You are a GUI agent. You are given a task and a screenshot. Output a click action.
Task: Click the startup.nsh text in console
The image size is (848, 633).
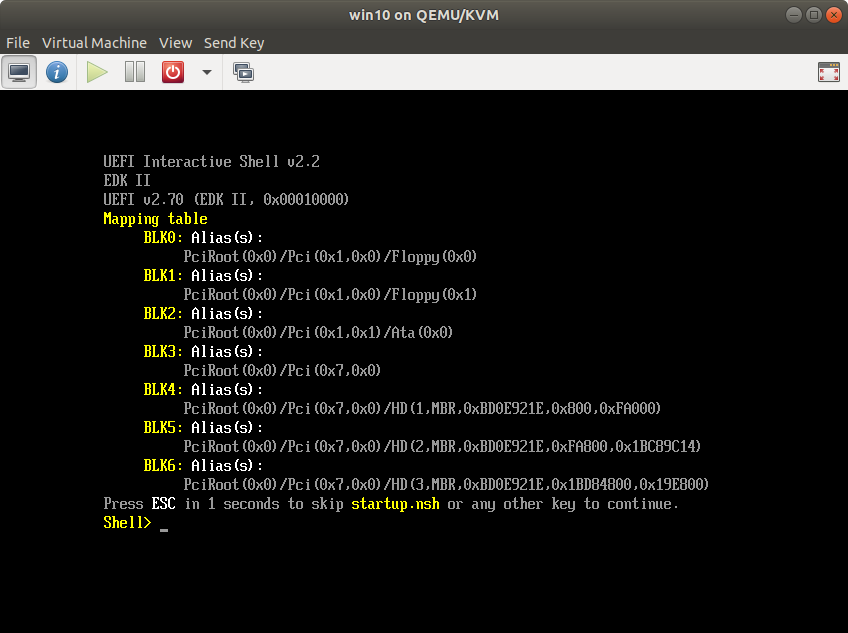pos(395,504)
